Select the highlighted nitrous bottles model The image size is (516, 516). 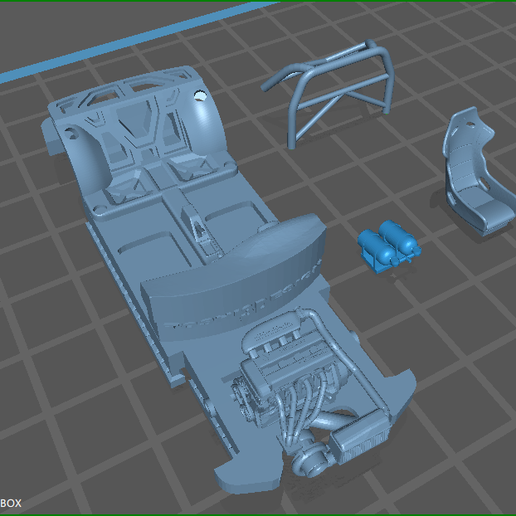(x=388, y=246)
